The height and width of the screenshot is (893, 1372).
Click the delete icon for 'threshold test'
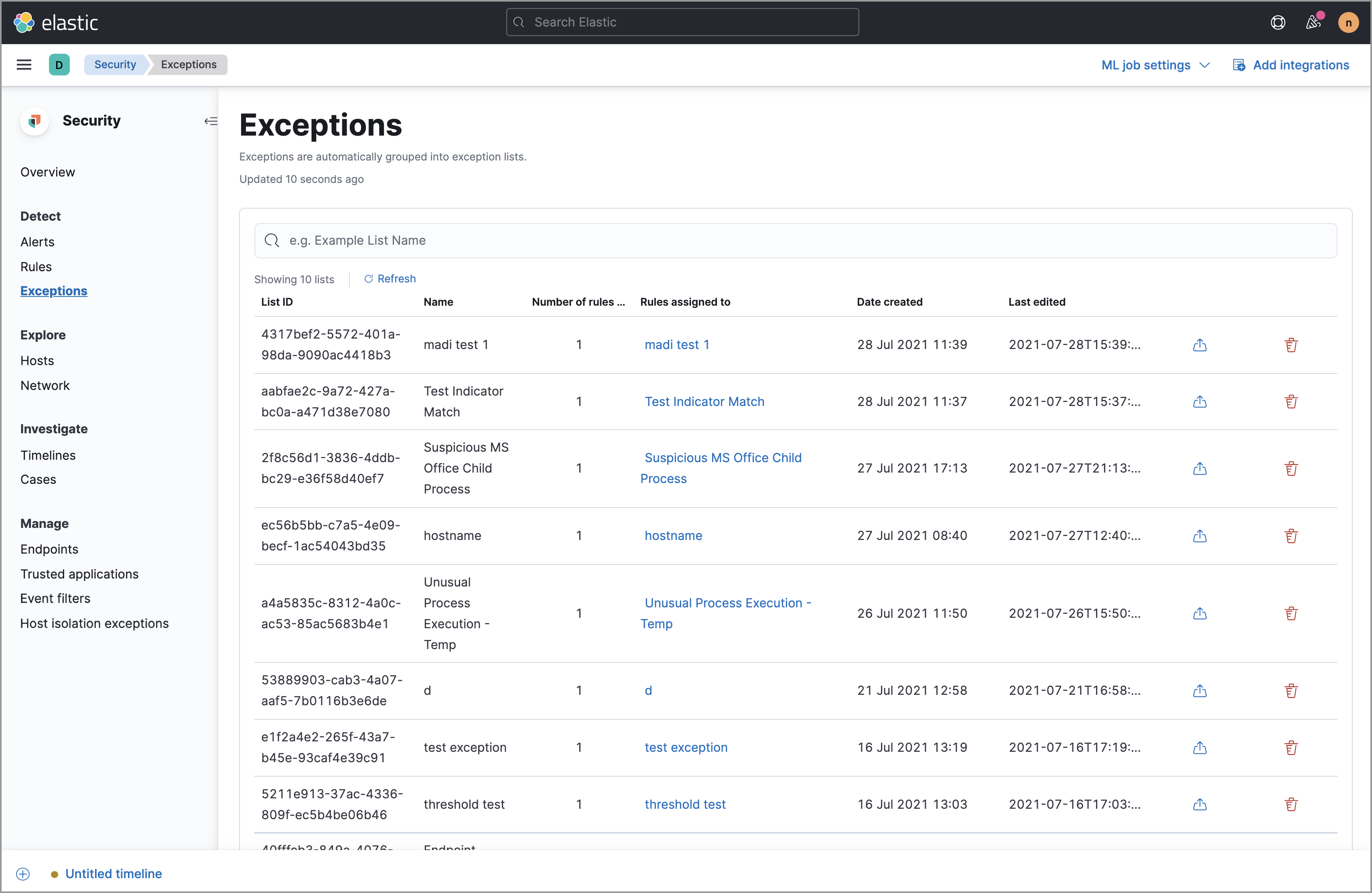[1291, 803]
